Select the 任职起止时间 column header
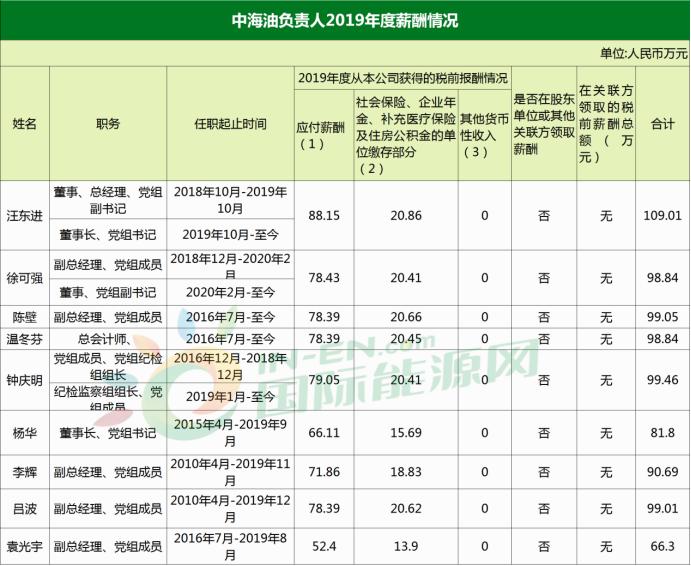691x566 pixels. tap(230, 124)
